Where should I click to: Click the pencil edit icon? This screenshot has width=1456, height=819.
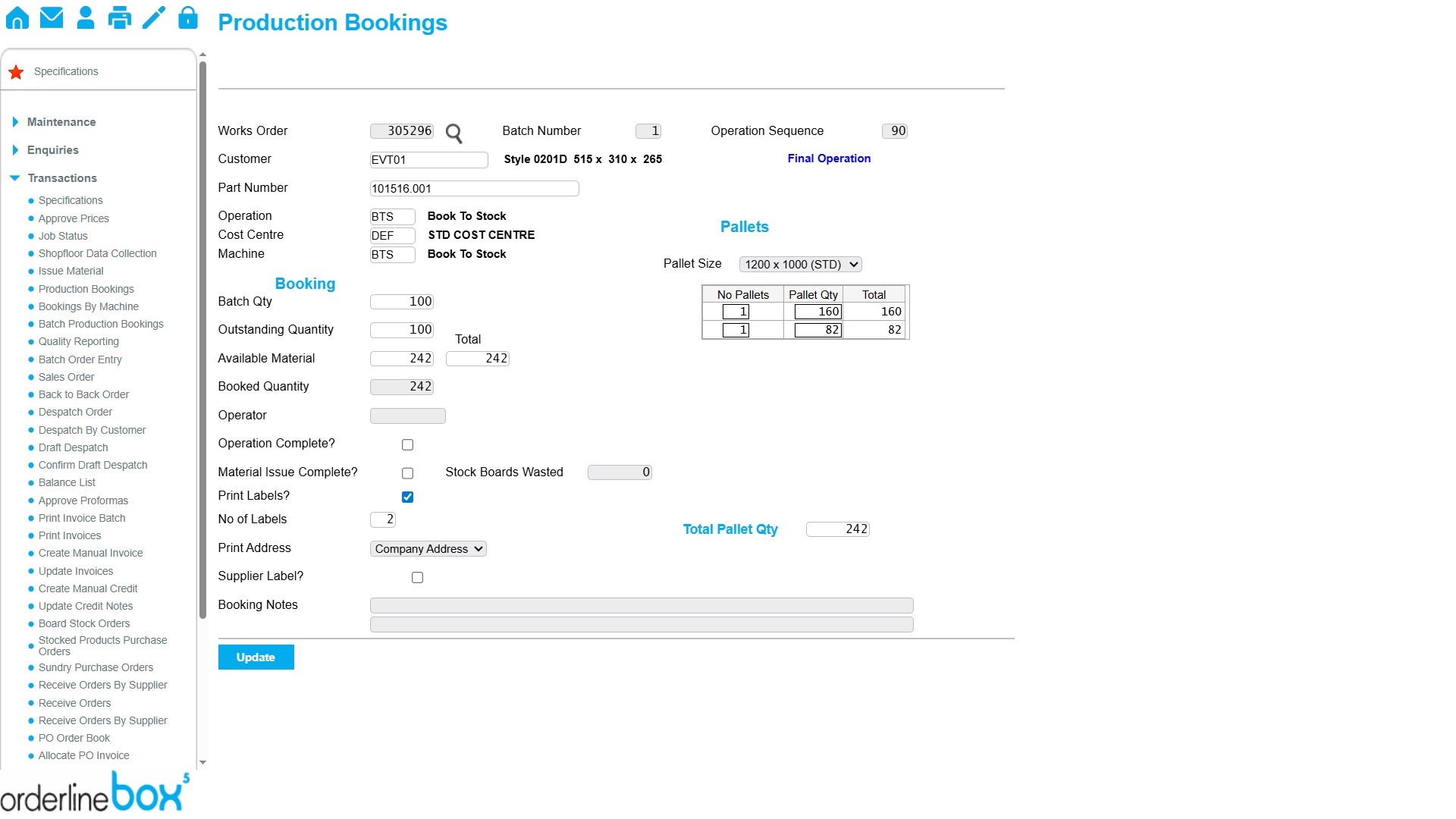154,17
